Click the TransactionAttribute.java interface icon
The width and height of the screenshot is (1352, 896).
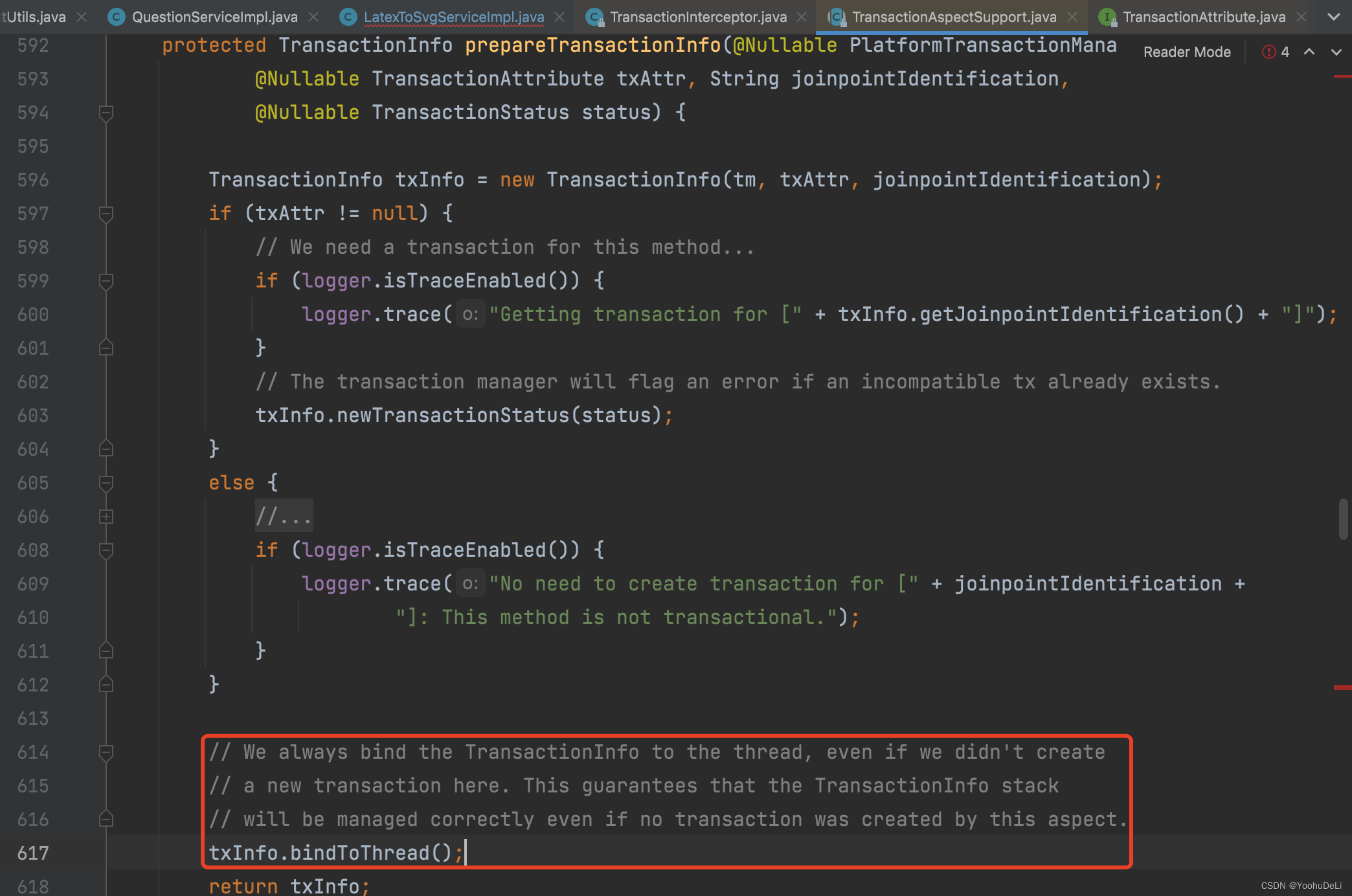pos(1107,17)
